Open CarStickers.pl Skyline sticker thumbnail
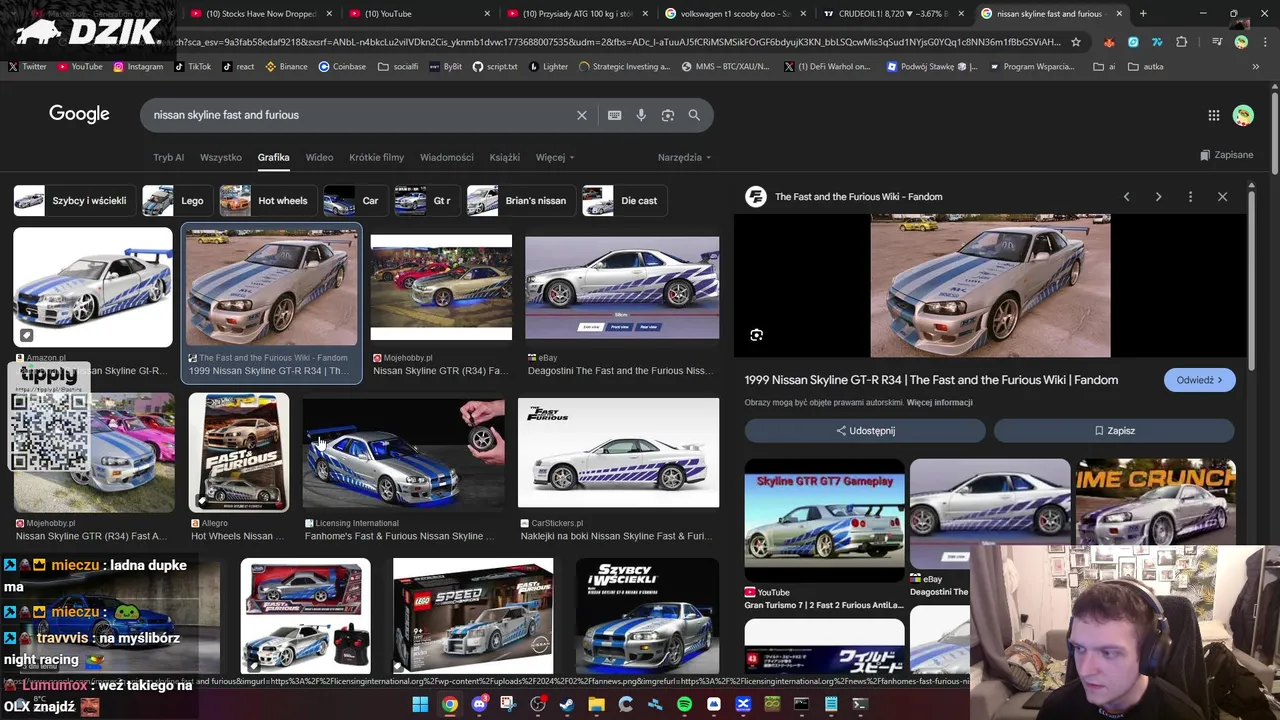The width and height of the screenshot is (1280, 720). [x=618, y=453]
